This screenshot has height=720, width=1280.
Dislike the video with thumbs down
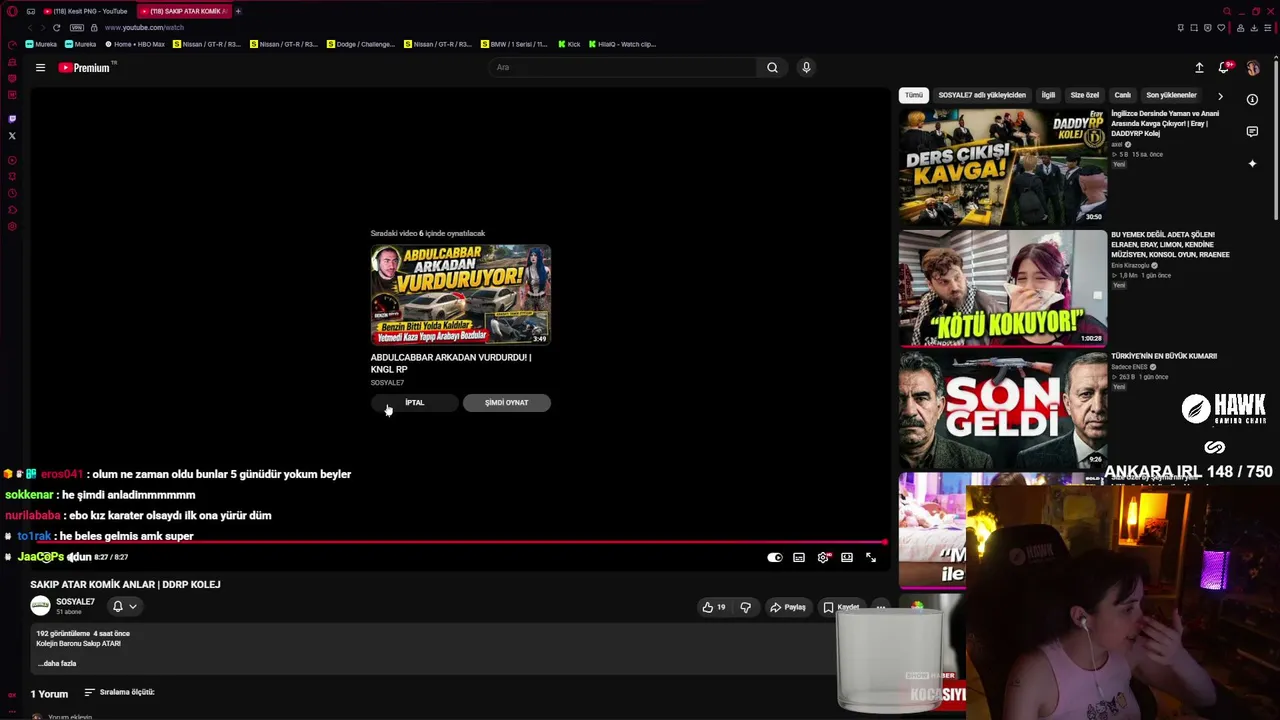pyautogui.click(x=745, y=607)
